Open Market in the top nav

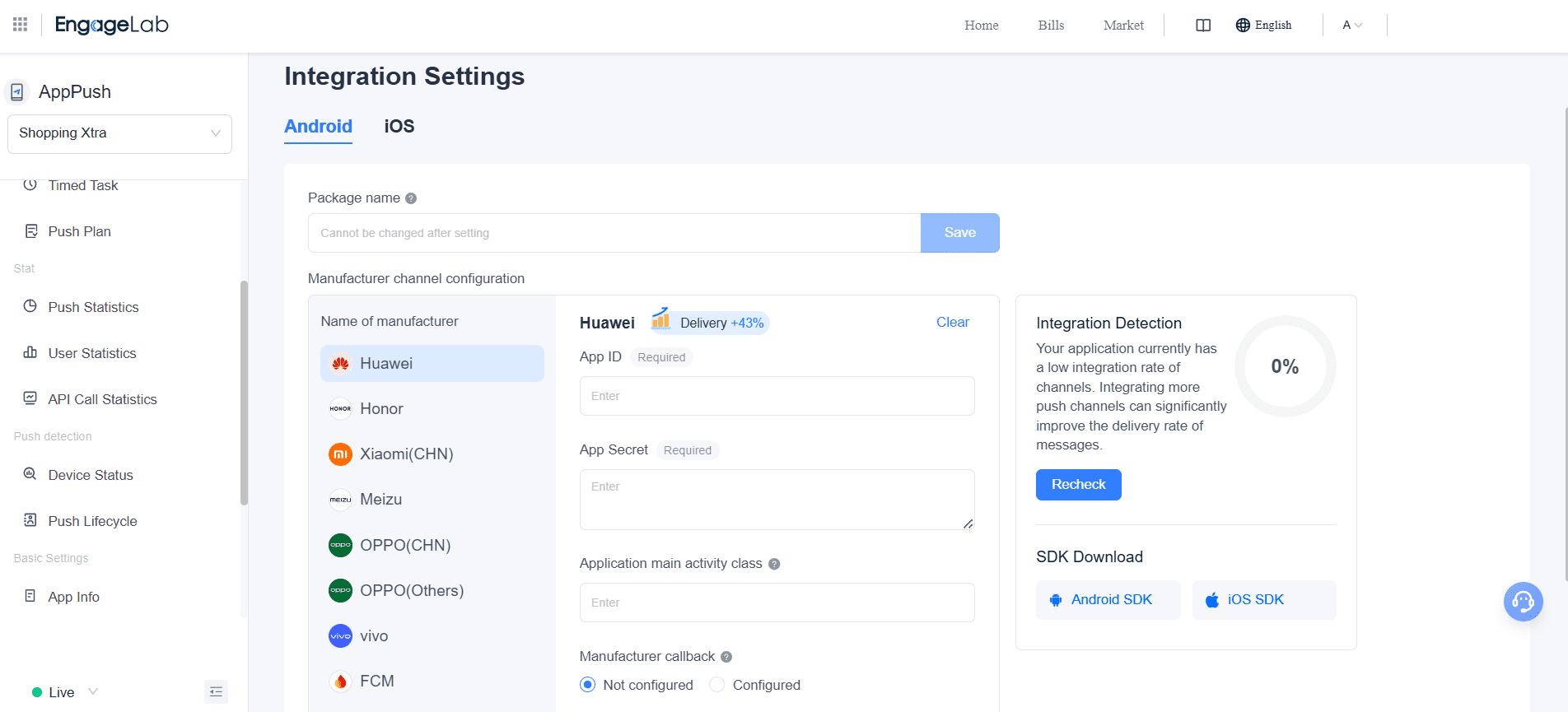tap(1123, 26)
